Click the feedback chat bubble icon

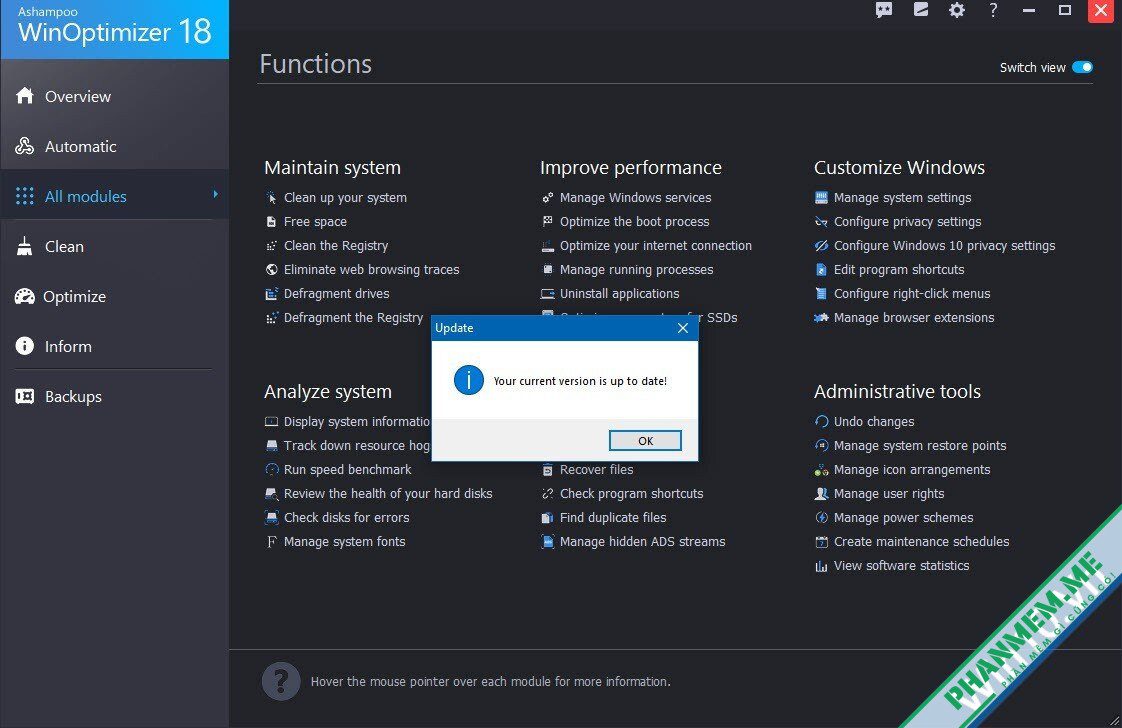[x=884, y=10]
